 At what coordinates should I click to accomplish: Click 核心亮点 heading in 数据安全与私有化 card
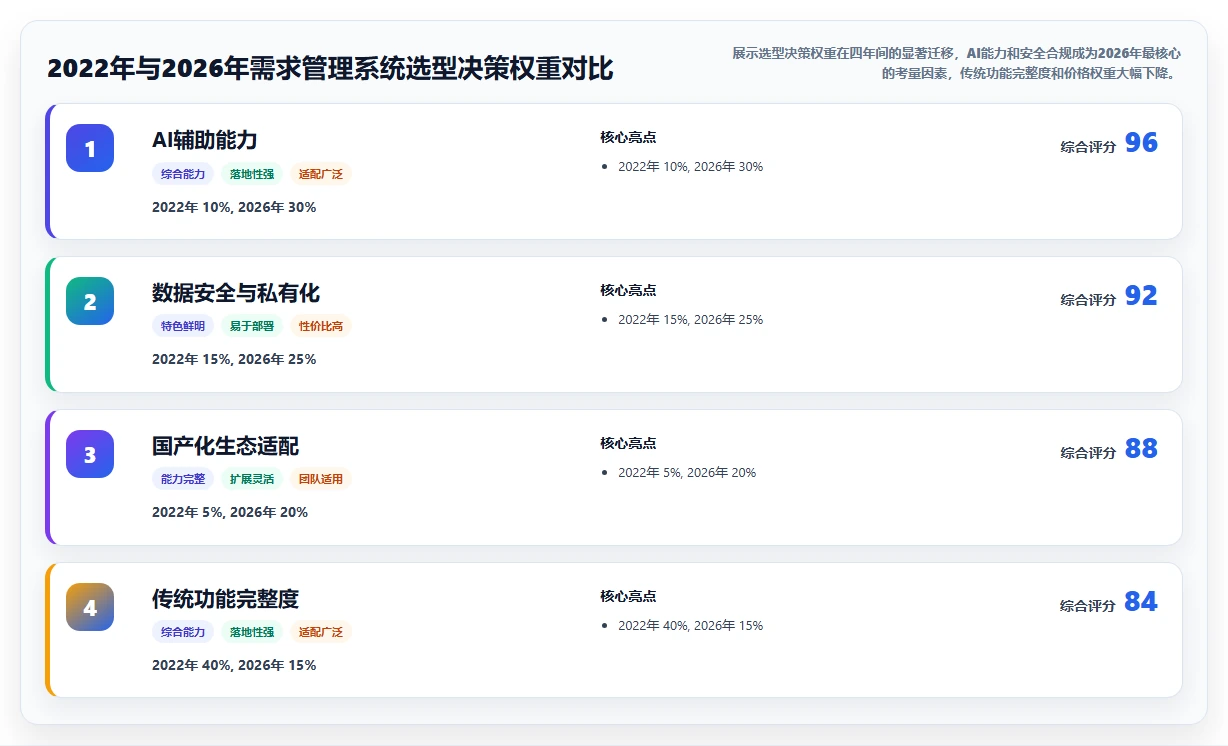628,290
